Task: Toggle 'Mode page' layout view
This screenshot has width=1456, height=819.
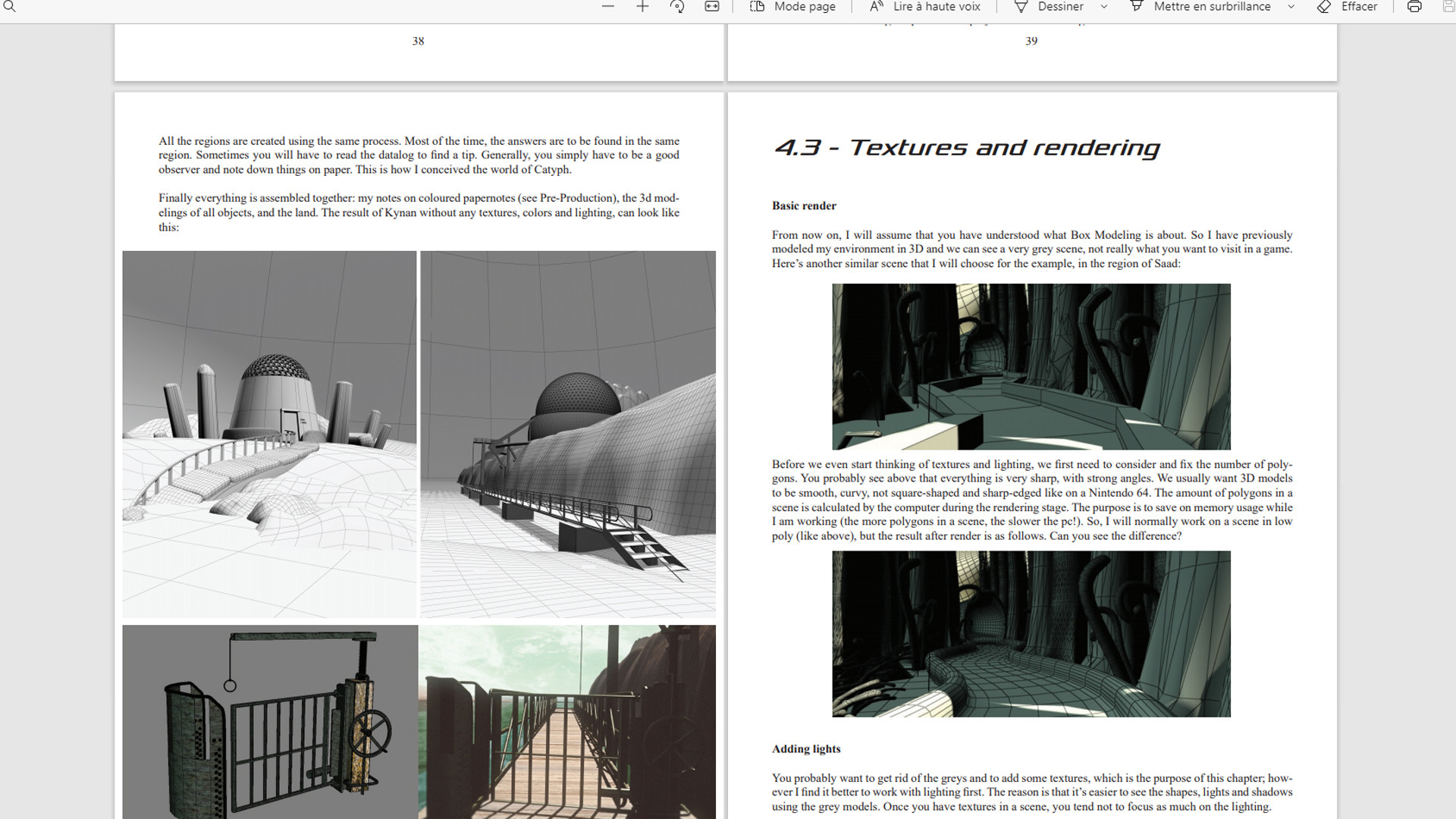Action: click(x=792, y=6)
